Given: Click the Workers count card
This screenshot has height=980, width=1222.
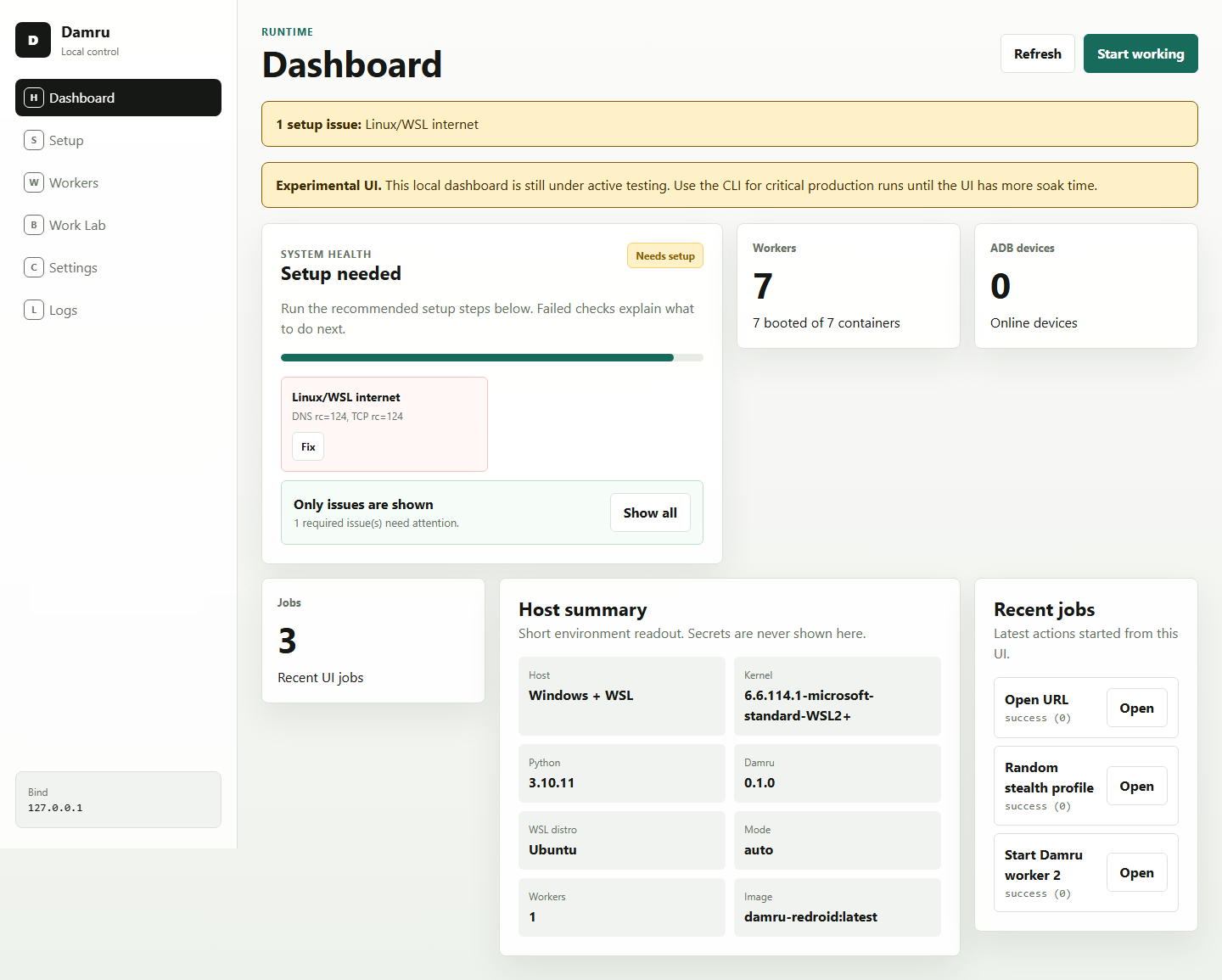Looking at the screenshot, I should point(849,286).
